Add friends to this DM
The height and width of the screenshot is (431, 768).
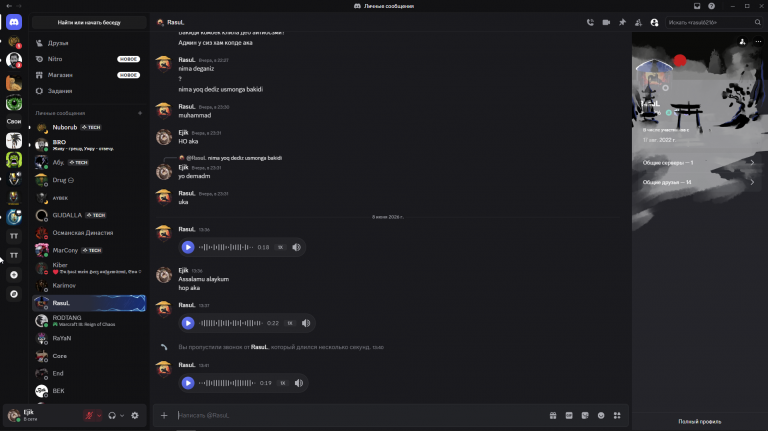click(x=638, y=23)
